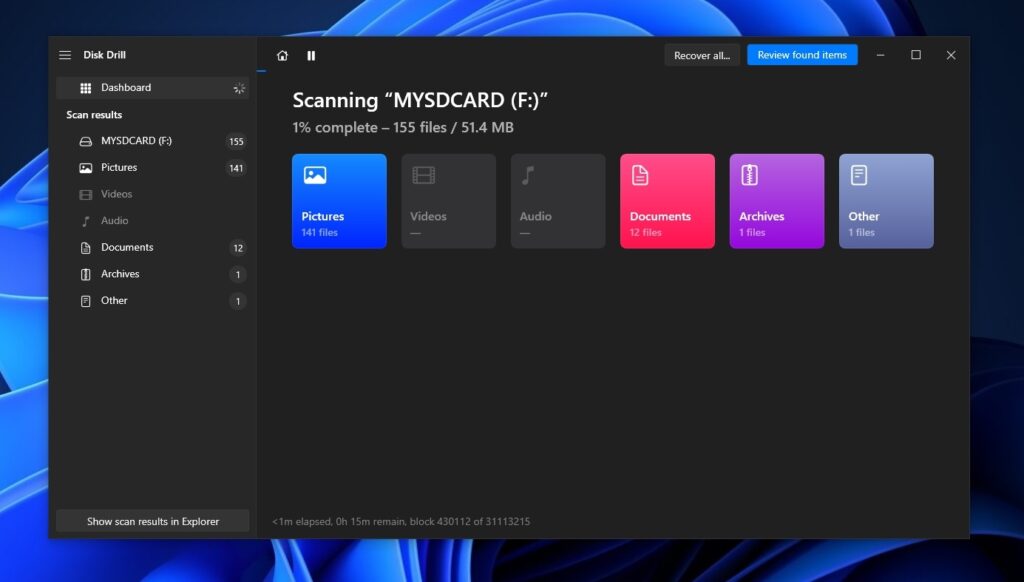This screenshot has width=1024, height=582.
Task: Click Review found items
Action: 802,55
